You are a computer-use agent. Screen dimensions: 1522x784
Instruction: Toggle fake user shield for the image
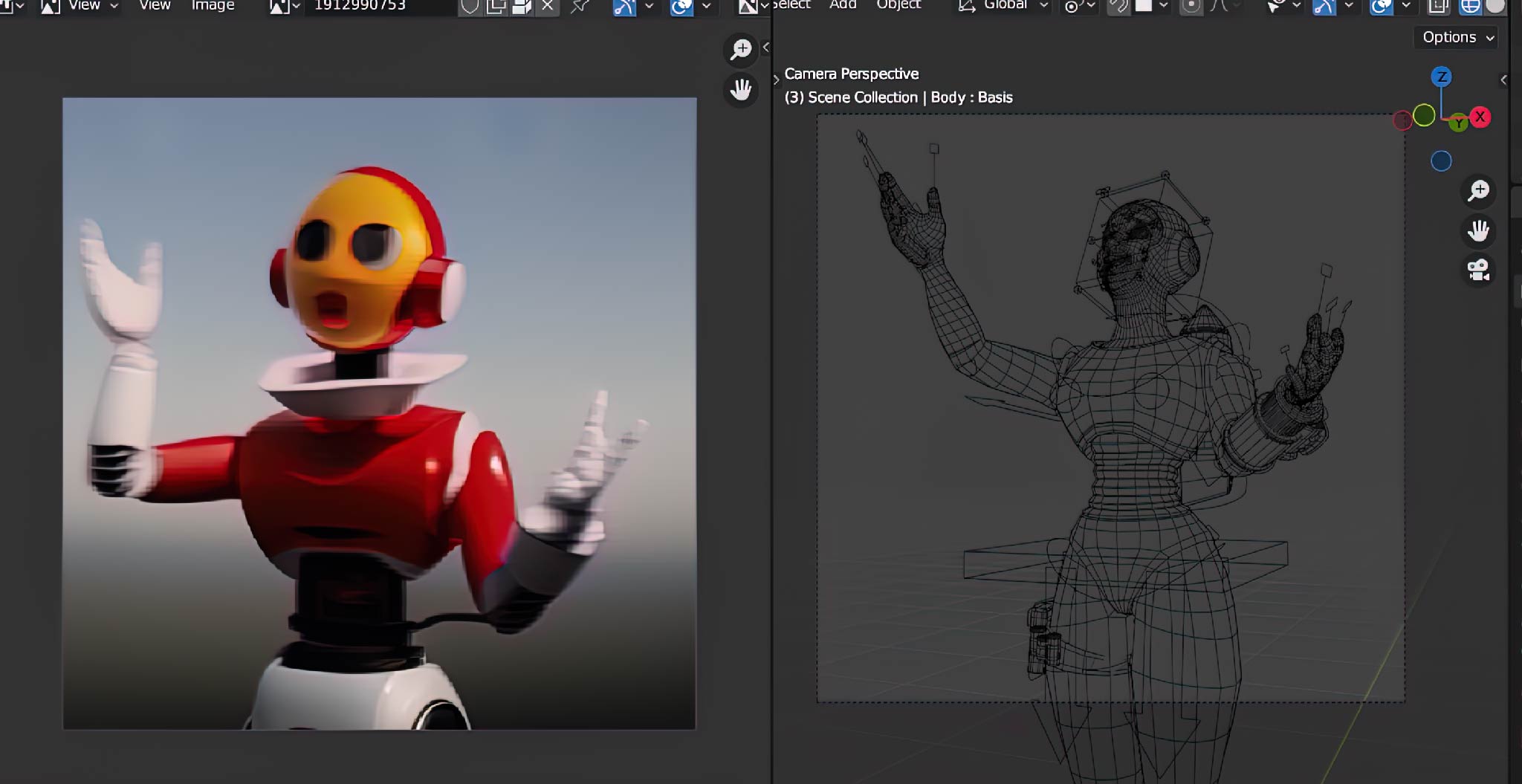[470, 6]
